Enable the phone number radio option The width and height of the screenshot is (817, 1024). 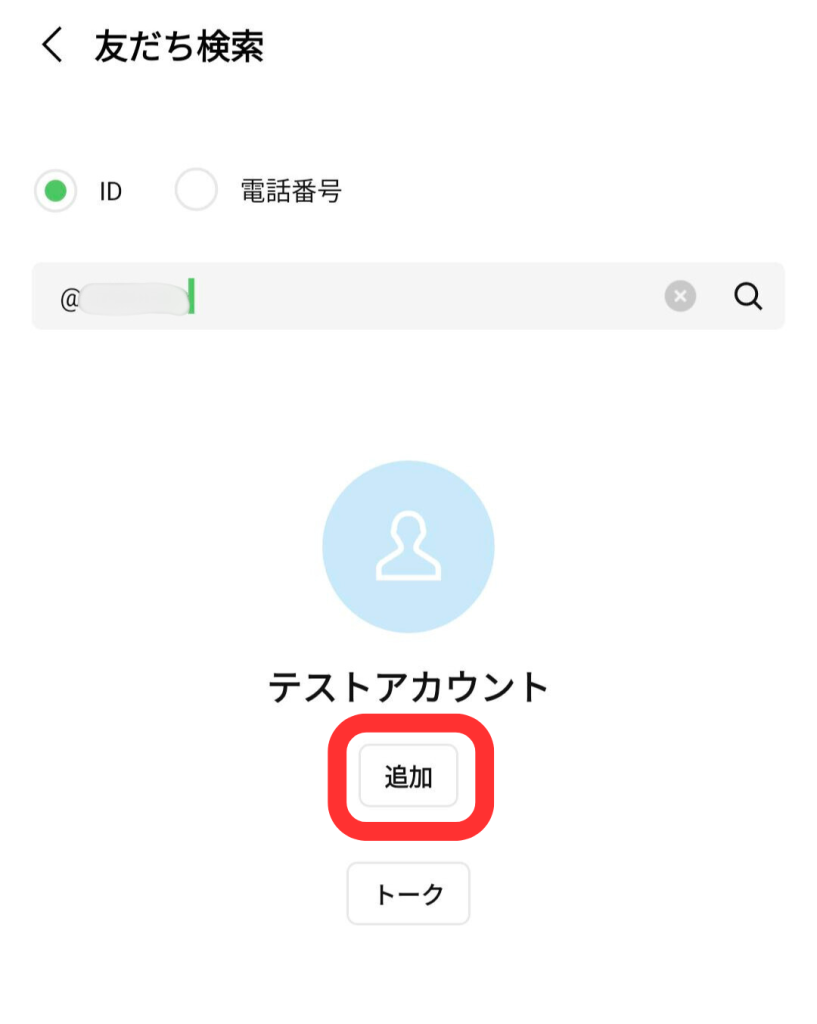pos(196,190)
